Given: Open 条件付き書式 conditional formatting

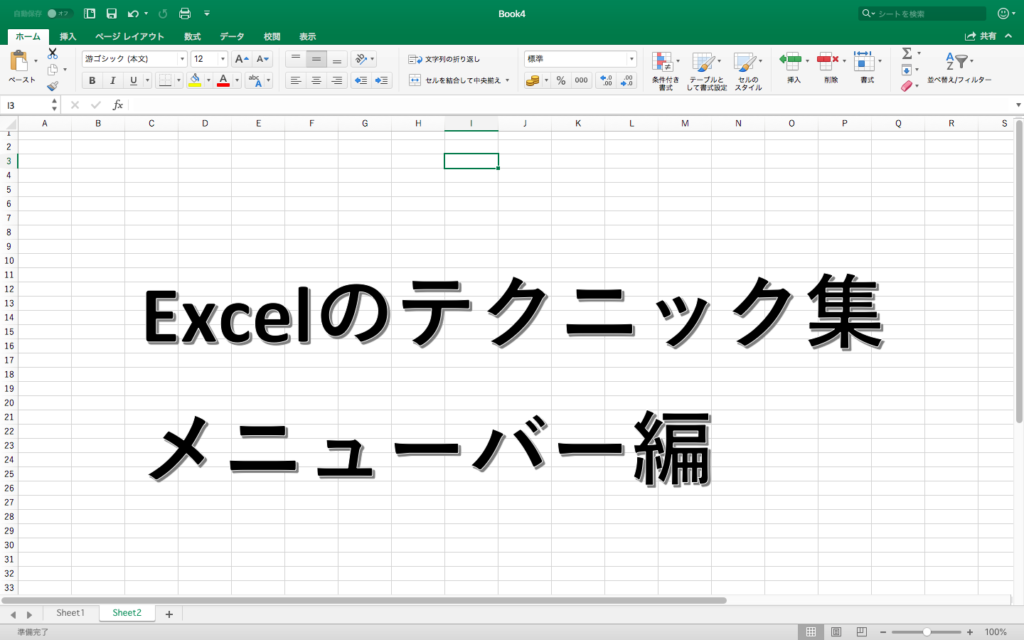Looking at the screenshot, I should (665, 71).
